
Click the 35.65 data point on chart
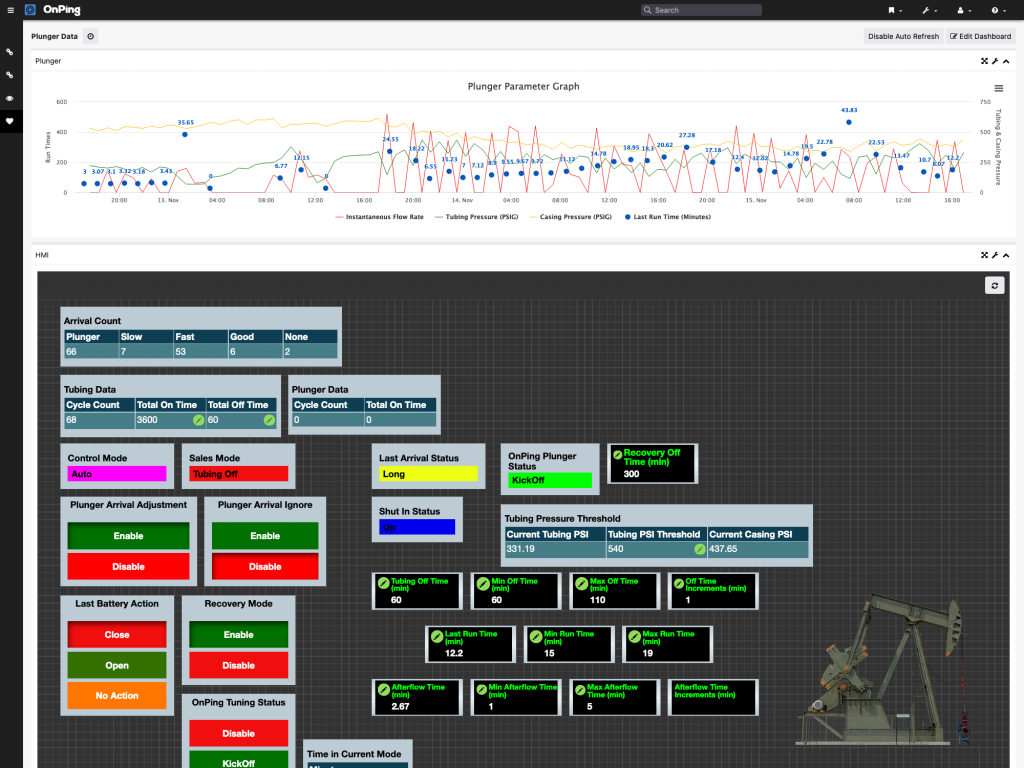pos(185,135)
